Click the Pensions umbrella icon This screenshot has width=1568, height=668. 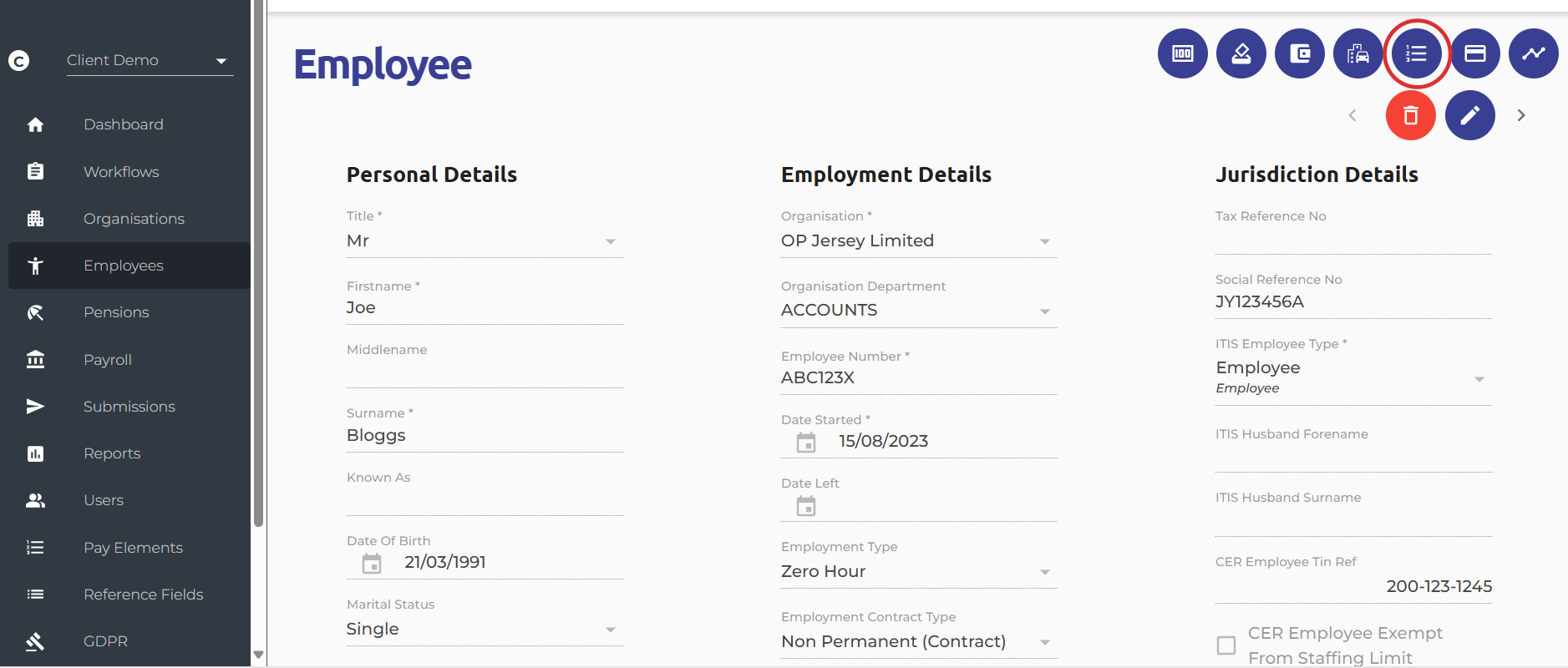point(35,312)
